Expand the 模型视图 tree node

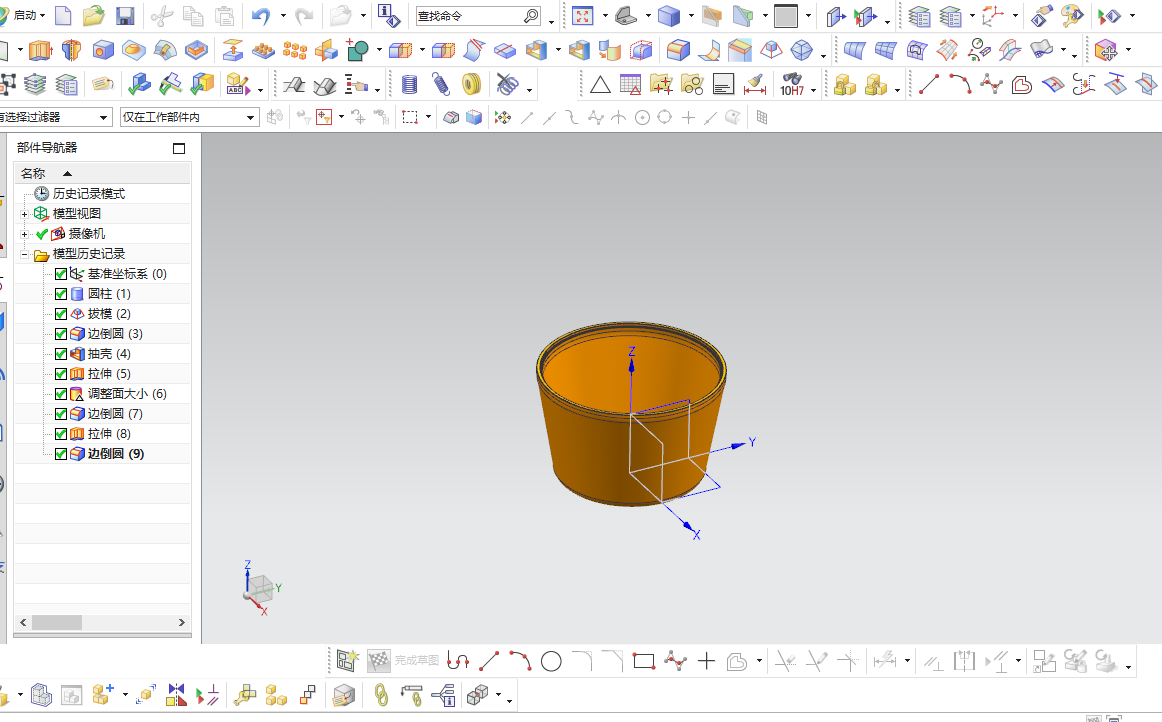24,214
